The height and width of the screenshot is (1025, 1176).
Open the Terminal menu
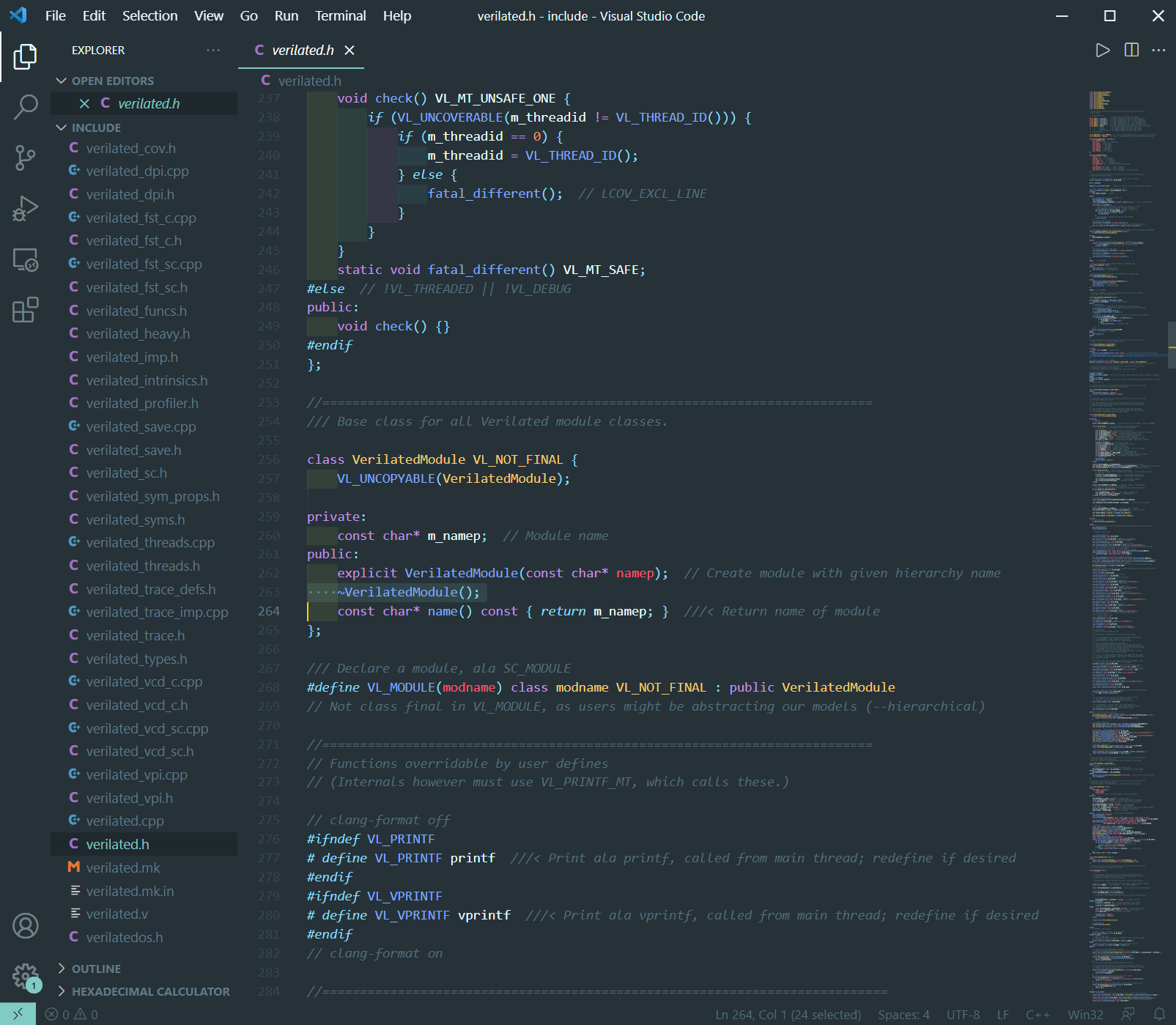pos(341,15)
